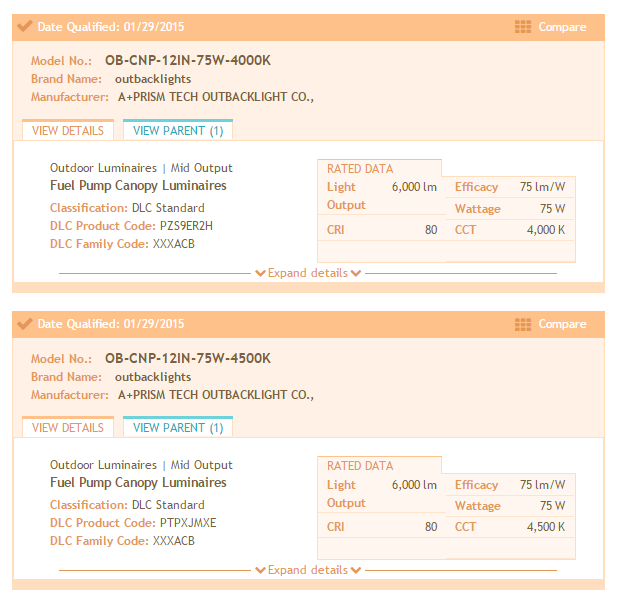
Task: Click the compare grid icon for the 4000K product
Action: 522,27
